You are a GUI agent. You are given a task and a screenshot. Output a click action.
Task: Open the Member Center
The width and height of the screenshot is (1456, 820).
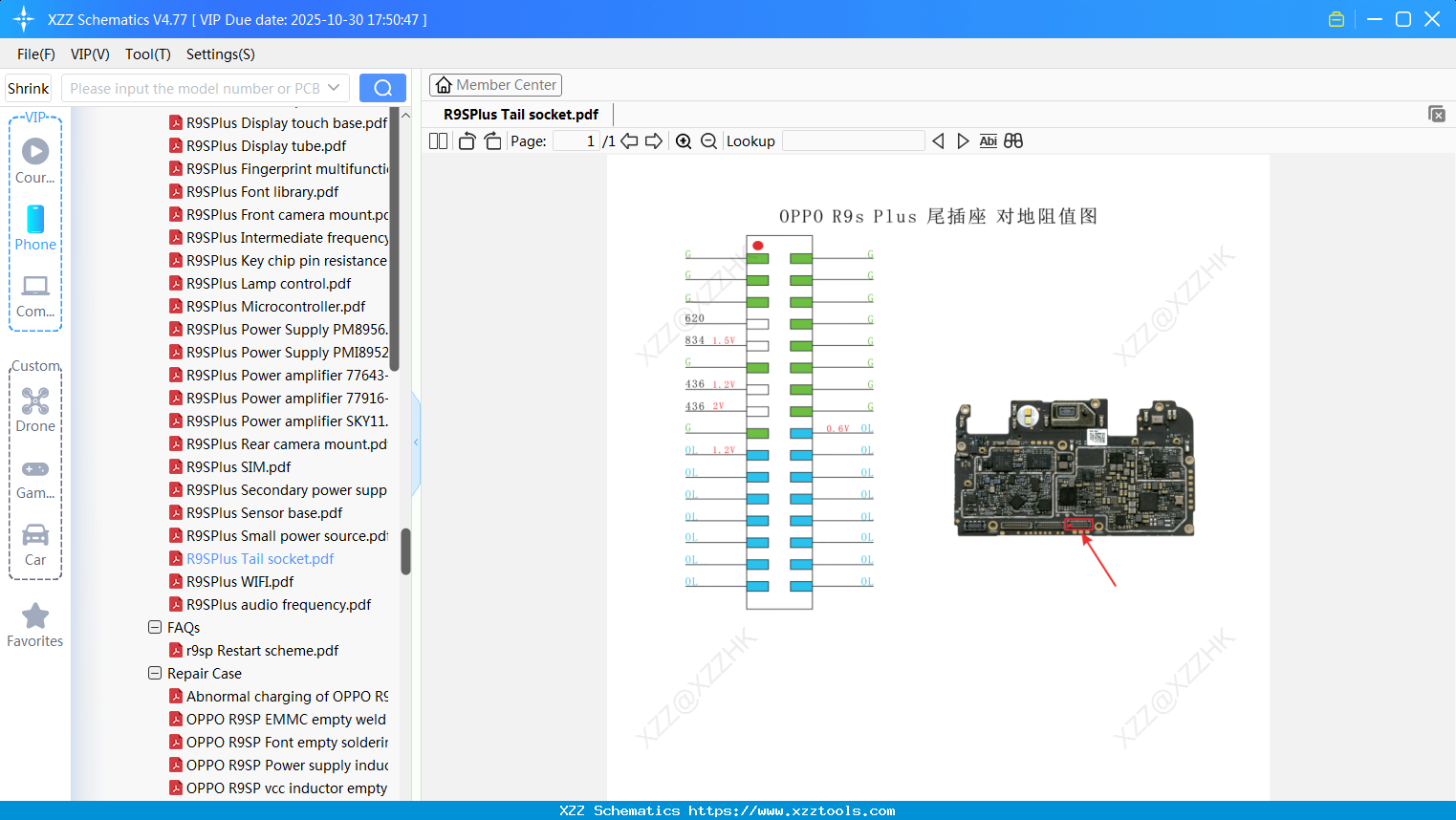click(x=495, y=85)
